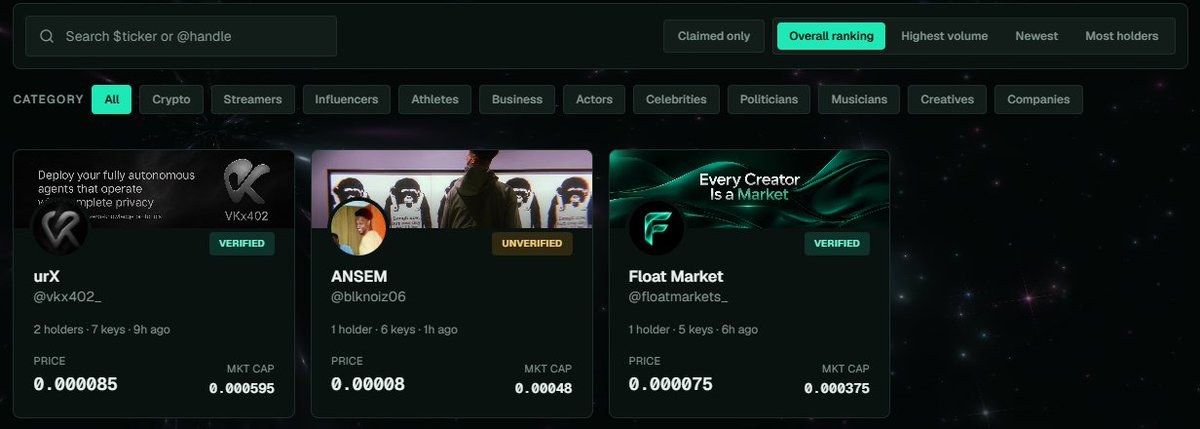1200x429 pixels.
Task: Open the ANSEM banner image
Action: (x=452, y=189)
